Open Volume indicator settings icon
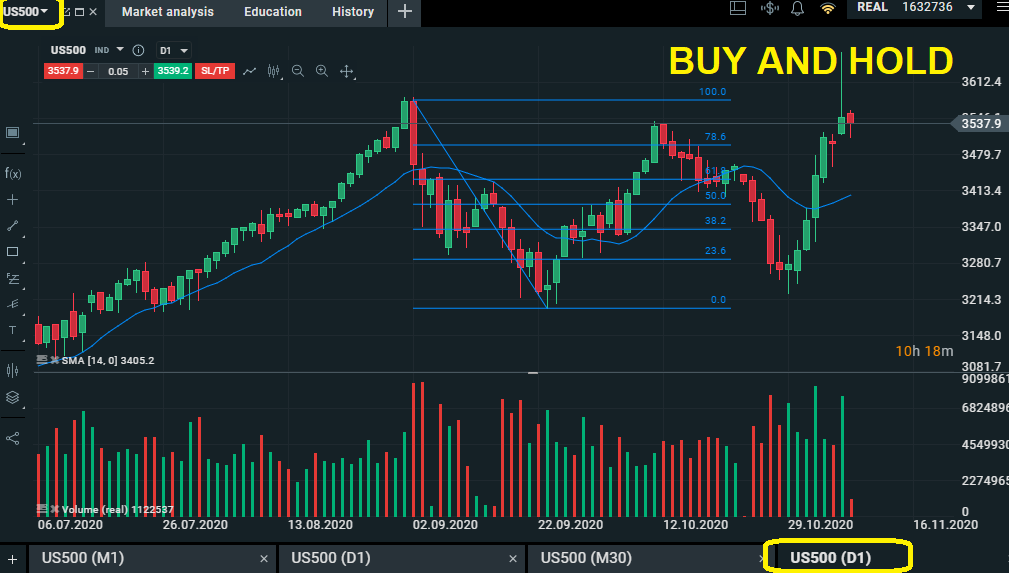Viewport: 1009px width, 573px height. coord(42,509)
